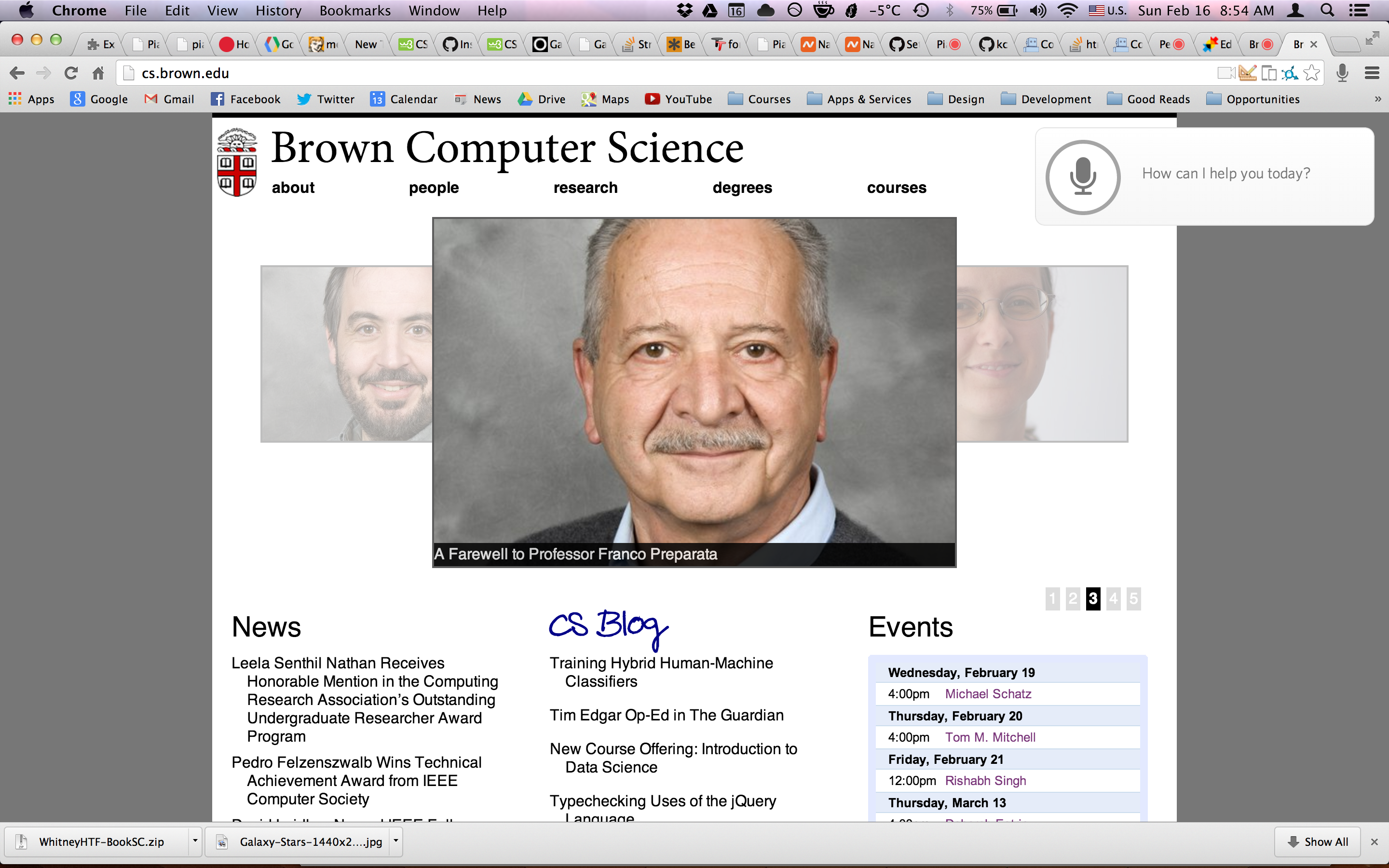This screenshot has width=1389, height=868.
Task: Bookmark this page with star icon
Action: (x=1311, y=73)
